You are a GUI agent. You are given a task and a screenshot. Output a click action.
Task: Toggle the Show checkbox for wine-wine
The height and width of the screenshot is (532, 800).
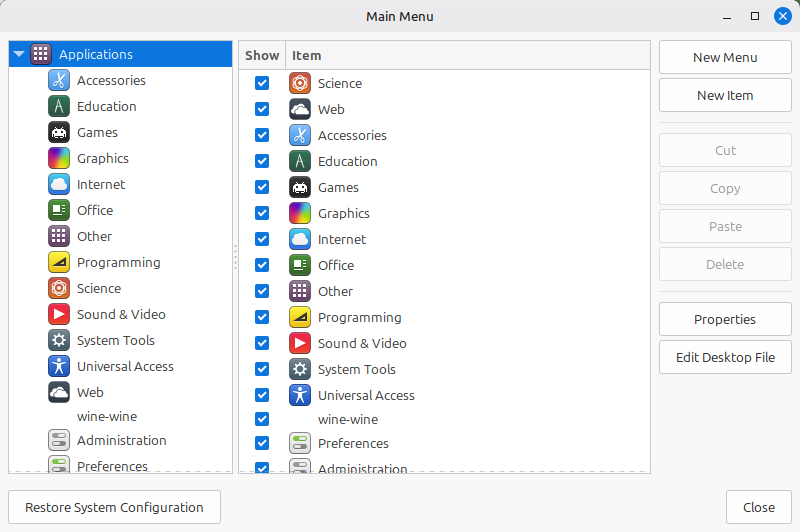tap(262, 419)
